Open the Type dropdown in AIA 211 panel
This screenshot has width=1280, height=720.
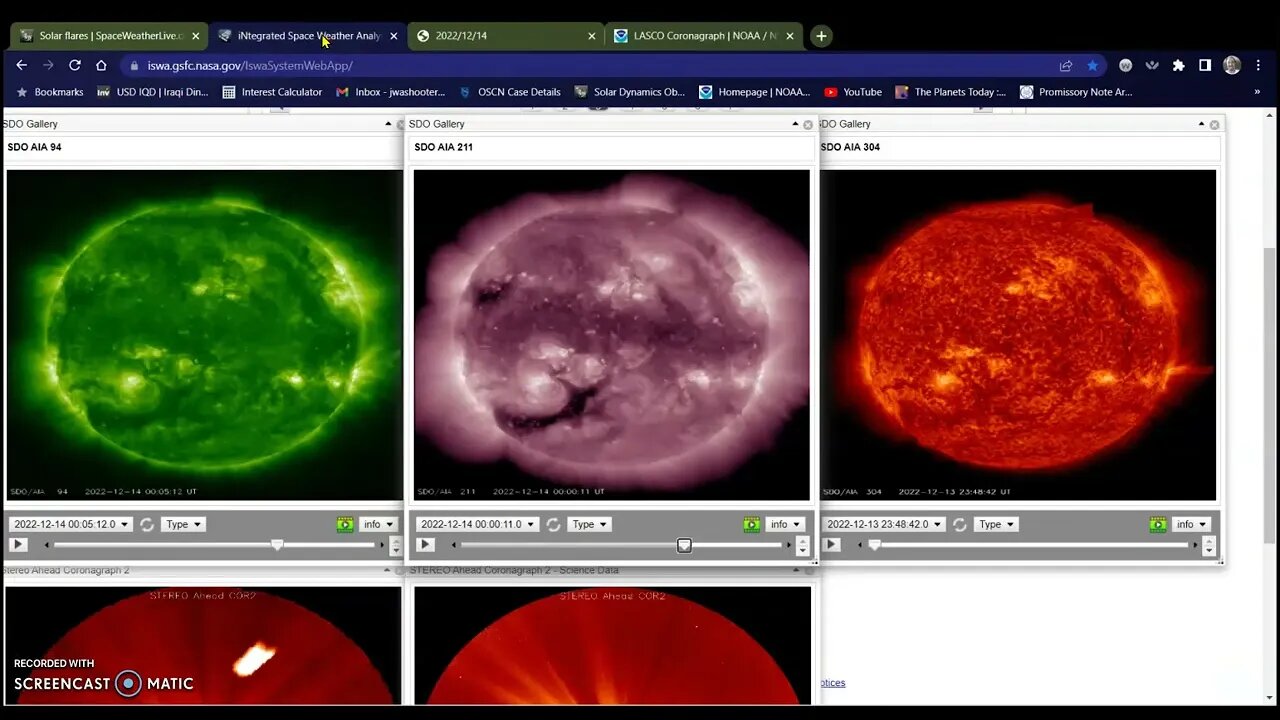(x=589, y=524)
